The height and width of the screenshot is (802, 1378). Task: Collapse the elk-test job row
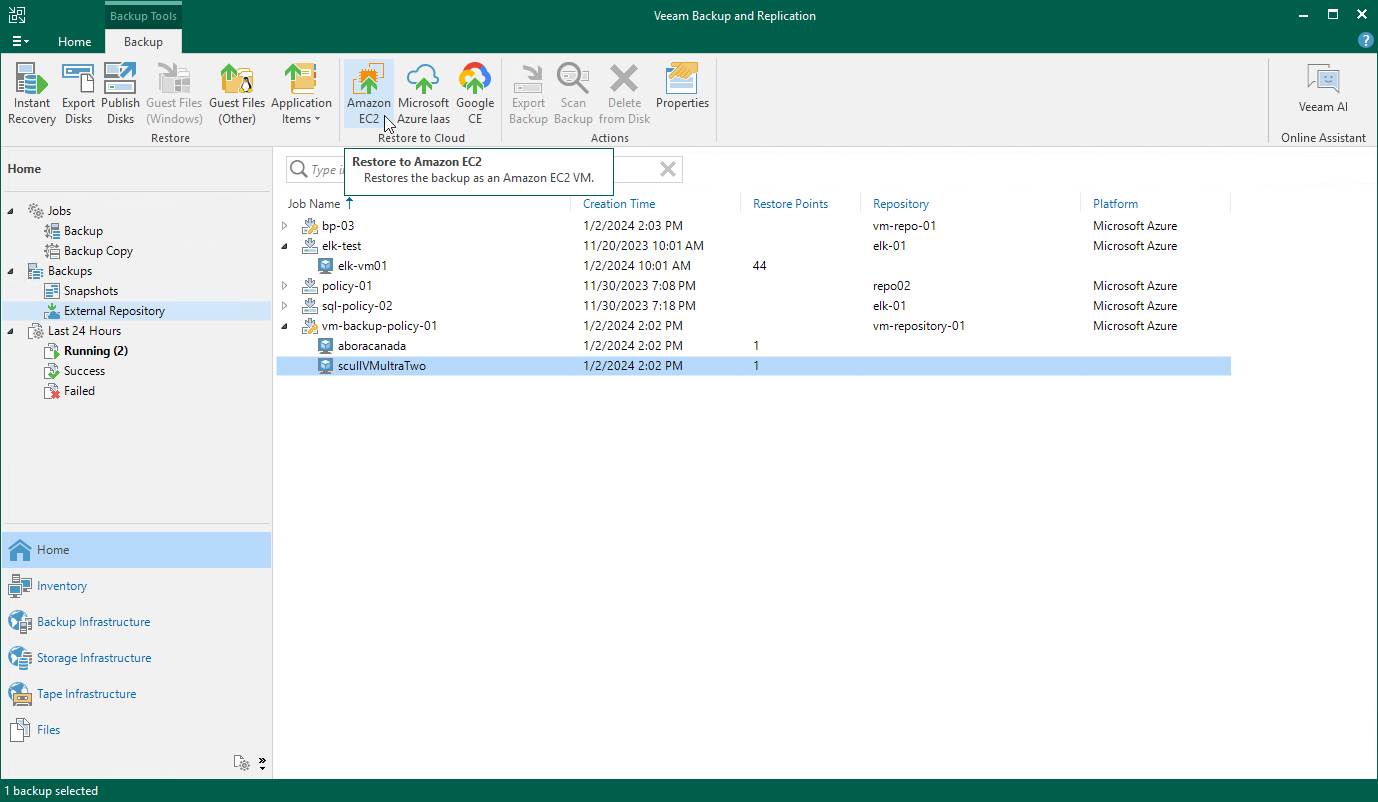point(285,246)
